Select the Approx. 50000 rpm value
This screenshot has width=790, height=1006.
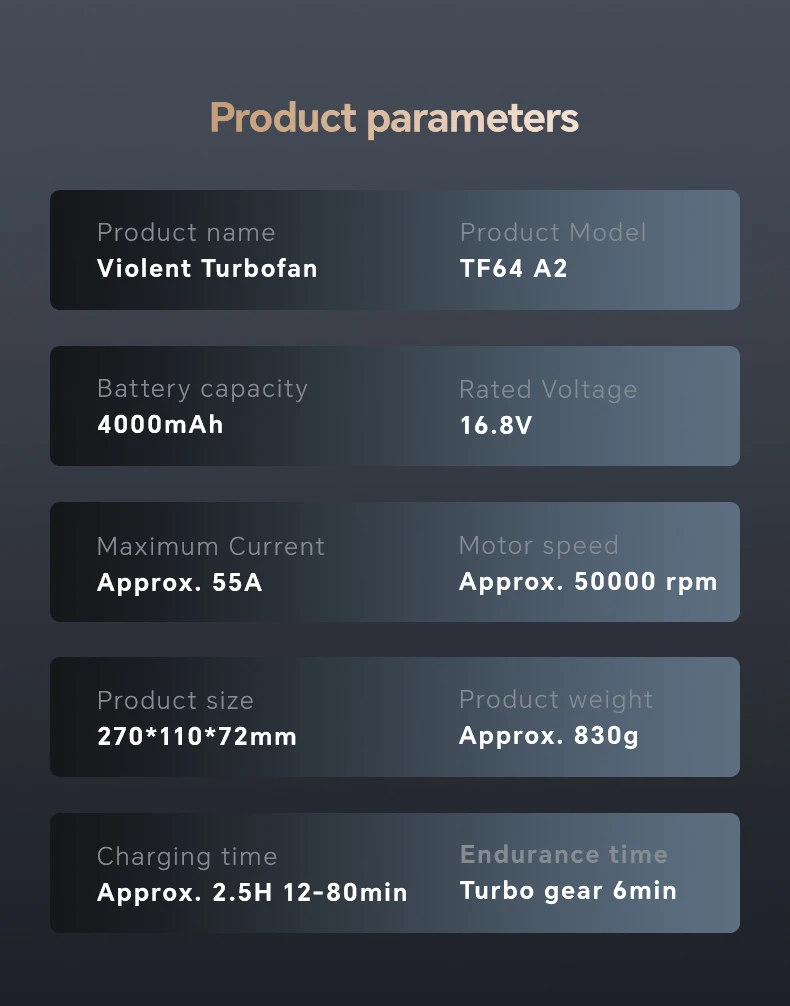pos(588,582)
